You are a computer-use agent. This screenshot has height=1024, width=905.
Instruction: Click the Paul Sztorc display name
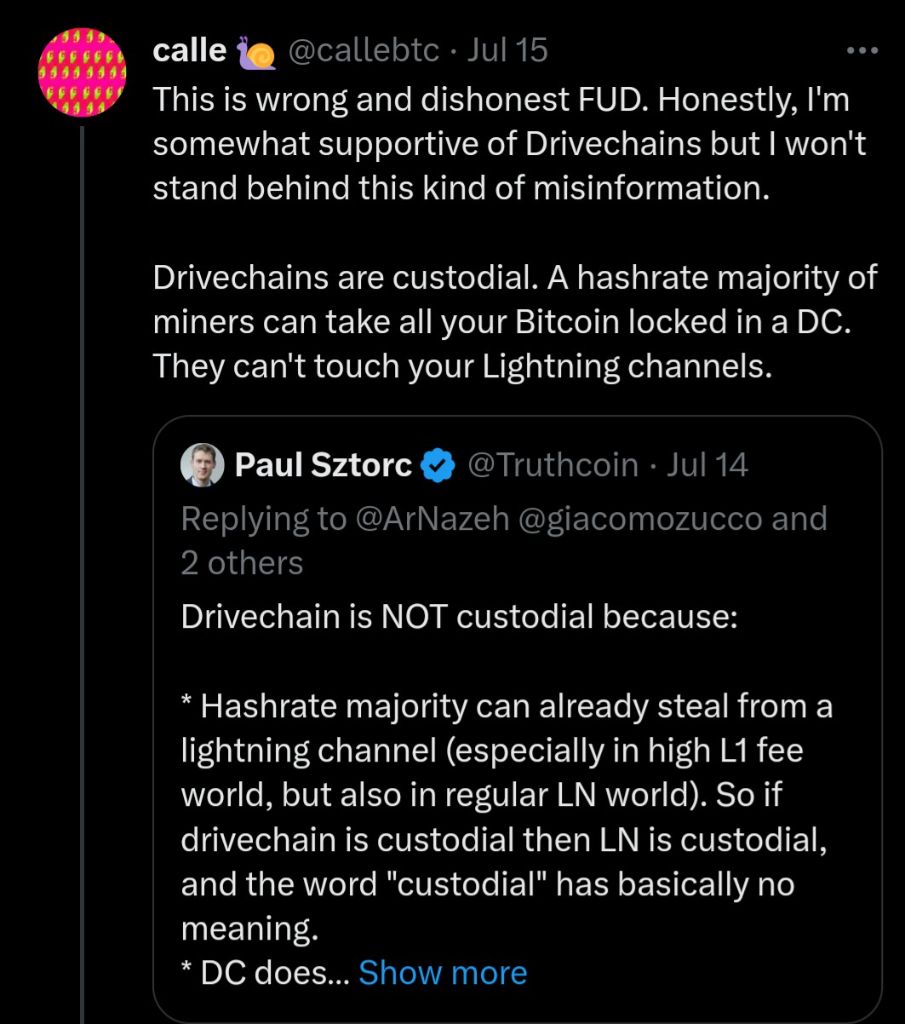click(x=323, y=465)
